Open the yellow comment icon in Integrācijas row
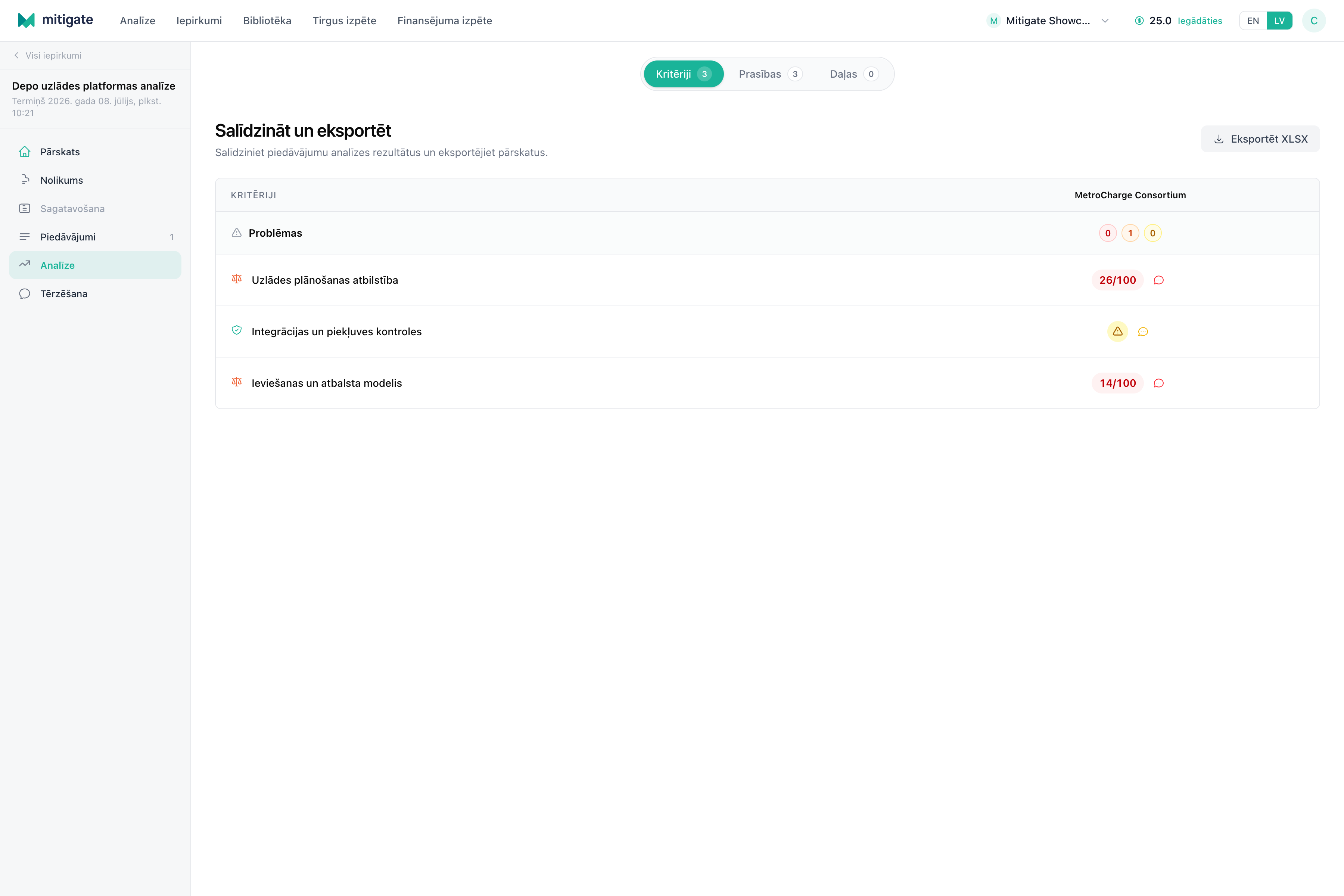This screenshot has height=896, width=1344. click(1143, 332)
